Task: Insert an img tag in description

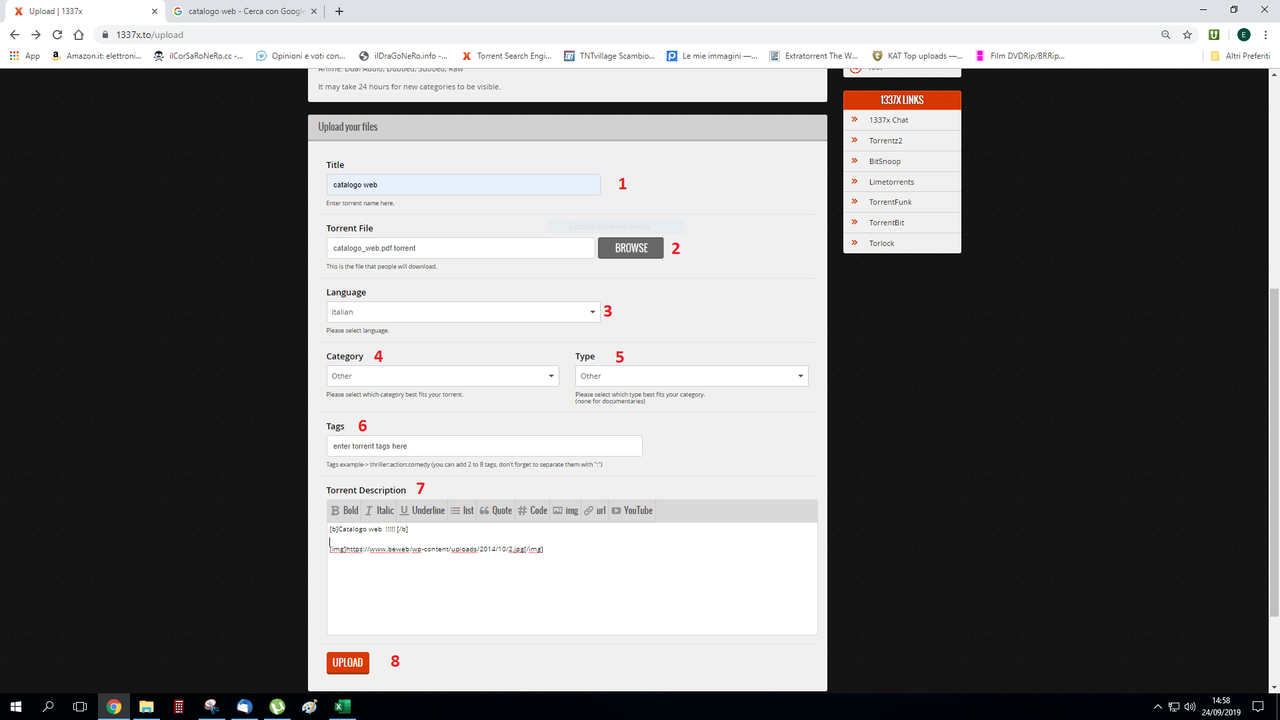Action: (x=566, y=510)
